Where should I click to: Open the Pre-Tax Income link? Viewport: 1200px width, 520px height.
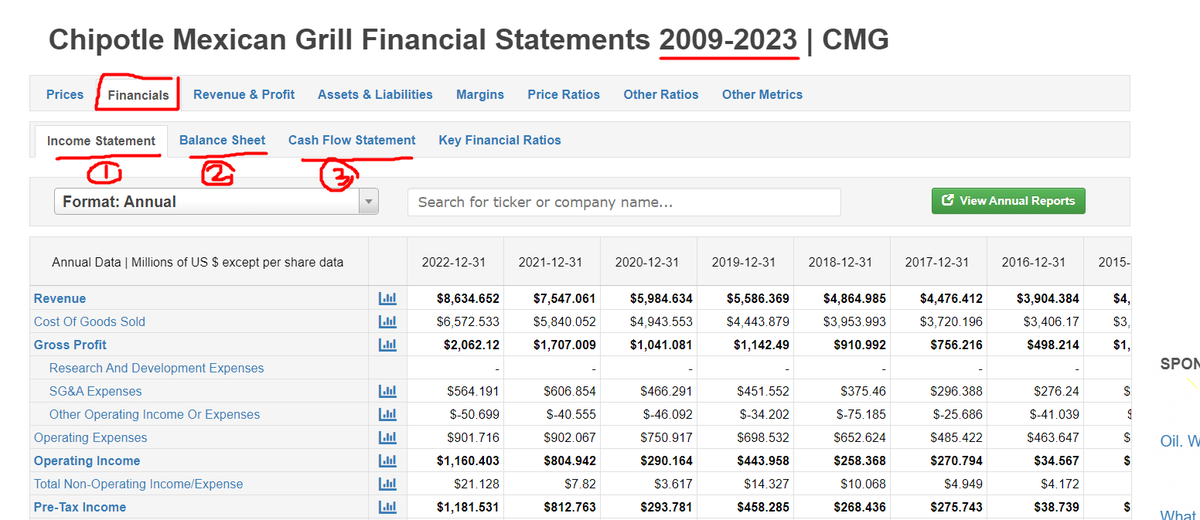[x=80, y=507]
